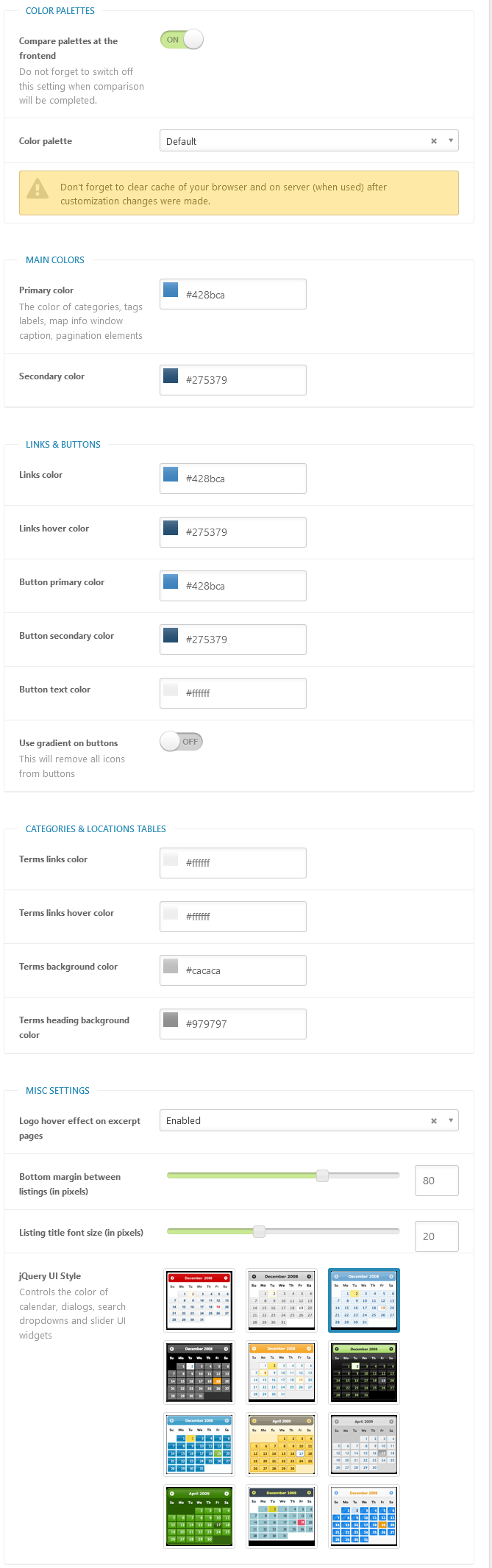The image size is (492, 1568).
Task: Enable Use gradient on buttons switch
Action: click(182, 742)
